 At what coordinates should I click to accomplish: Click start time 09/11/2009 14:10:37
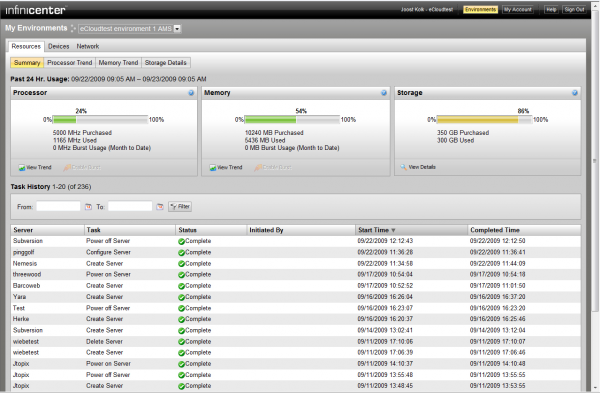coord(385,364)
